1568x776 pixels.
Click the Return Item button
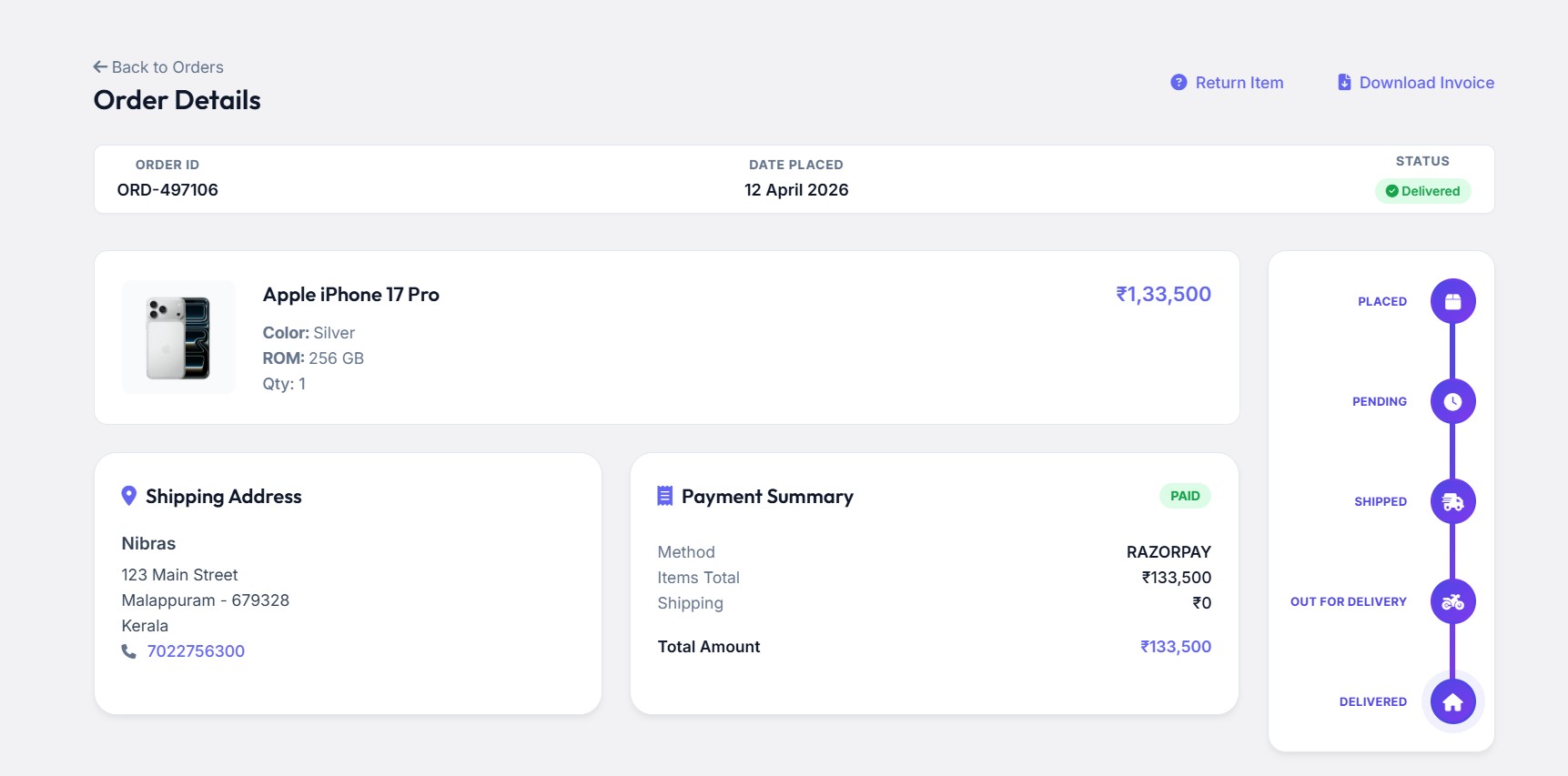(1239, 82)
